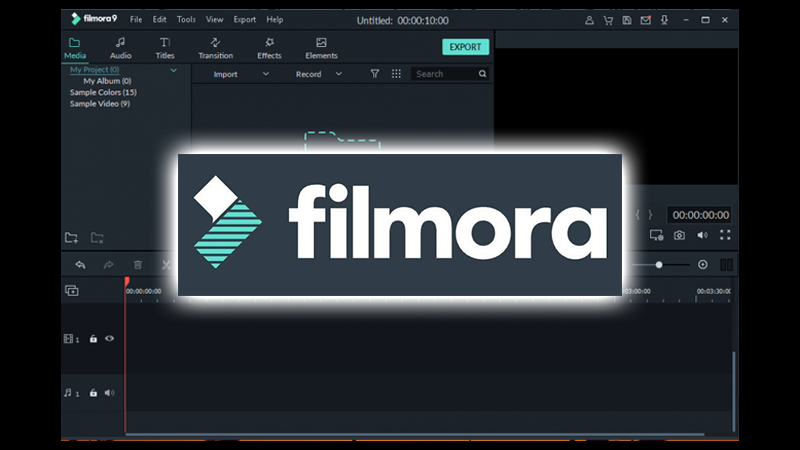
Task: Enter fullscreen preview
Action: point(725,235)
